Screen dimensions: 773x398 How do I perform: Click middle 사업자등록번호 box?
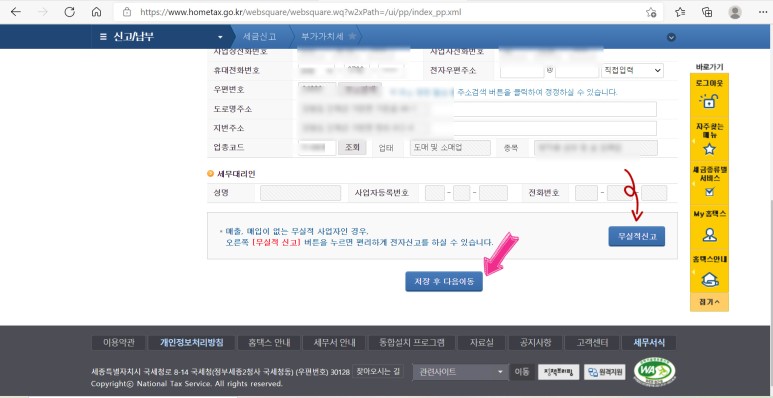[461, 193]
